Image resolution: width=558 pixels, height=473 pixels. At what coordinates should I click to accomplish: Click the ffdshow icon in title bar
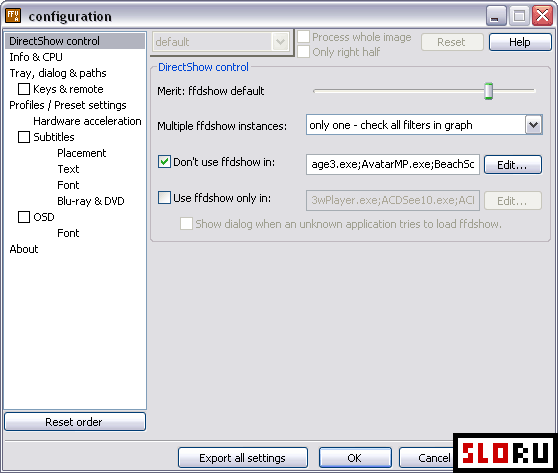tap(13, 16)
